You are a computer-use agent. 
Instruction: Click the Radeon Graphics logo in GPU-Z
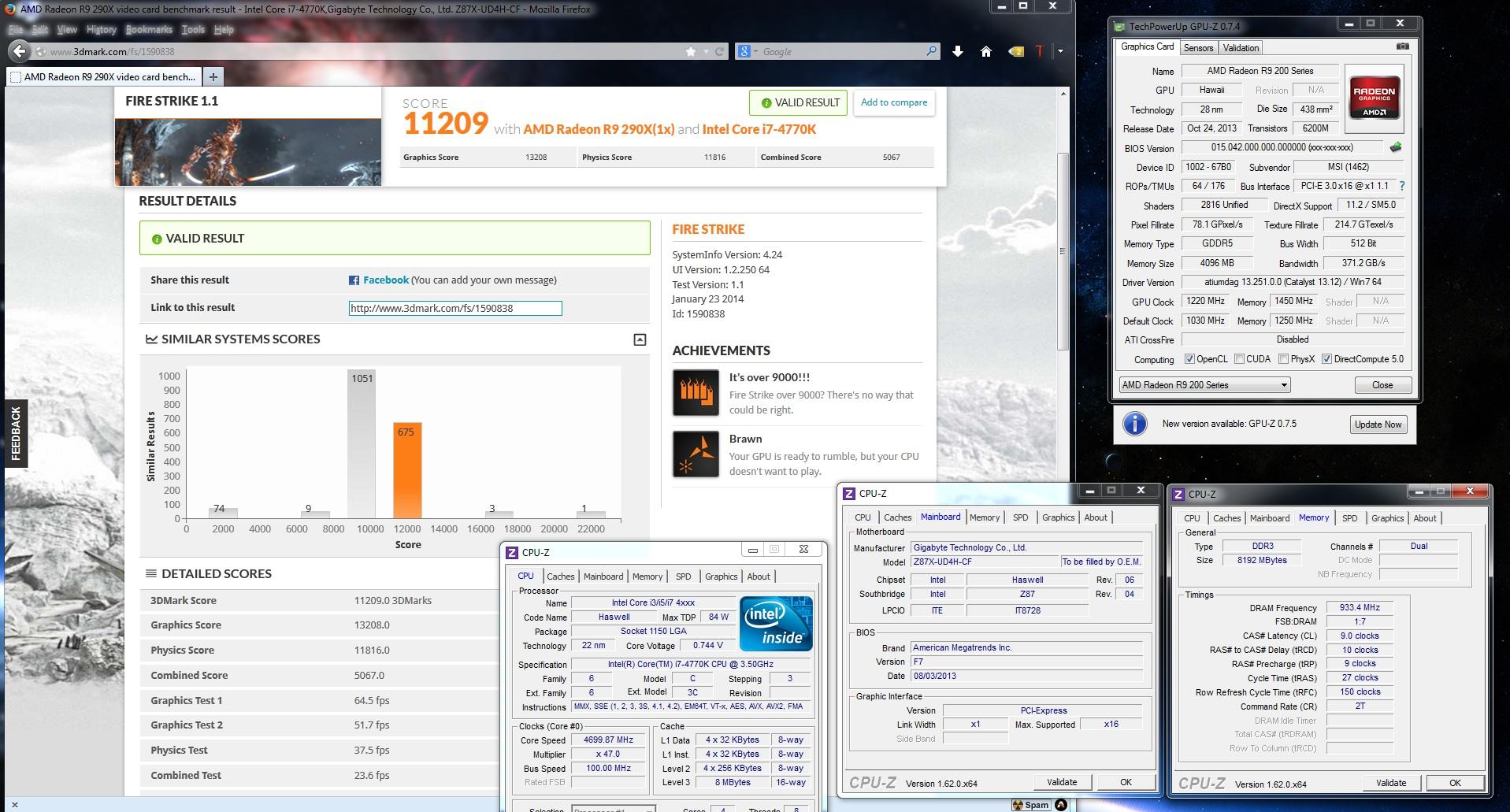[x=1375, y=98]
